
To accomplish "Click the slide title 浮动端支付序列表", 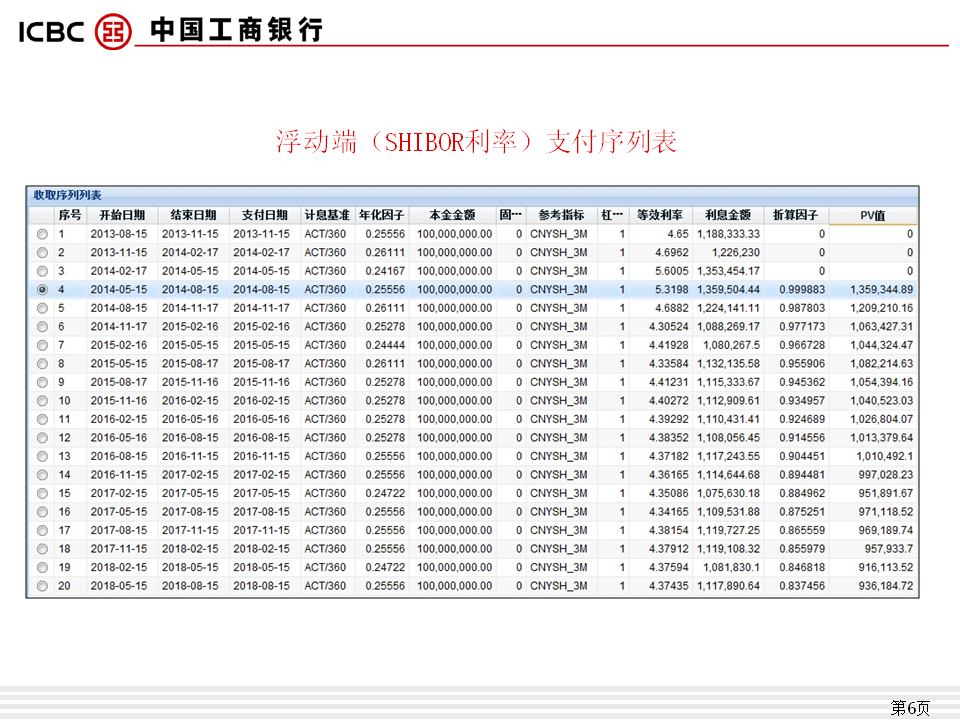I will (477, 142).
